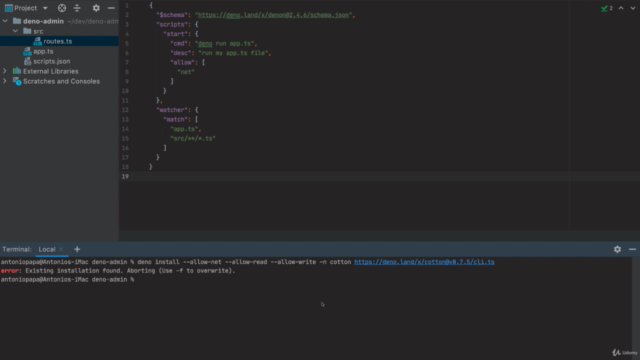The width and height of the screenshot is (640, 360).
Task: Select the Local terminal tab
Action: [47, 249]
